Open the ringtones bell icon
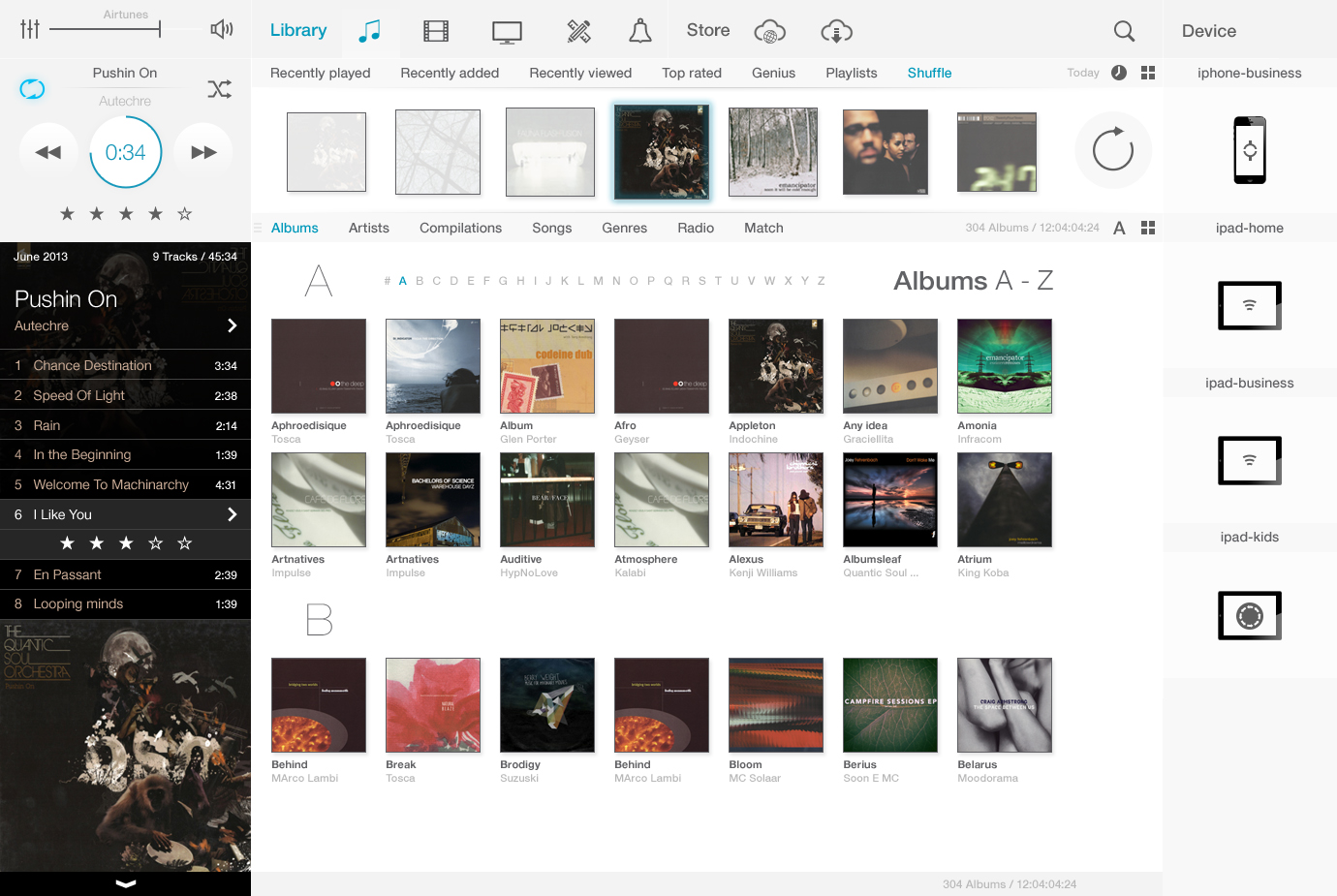Screen dimensions: 1337x896 [640, 31]
